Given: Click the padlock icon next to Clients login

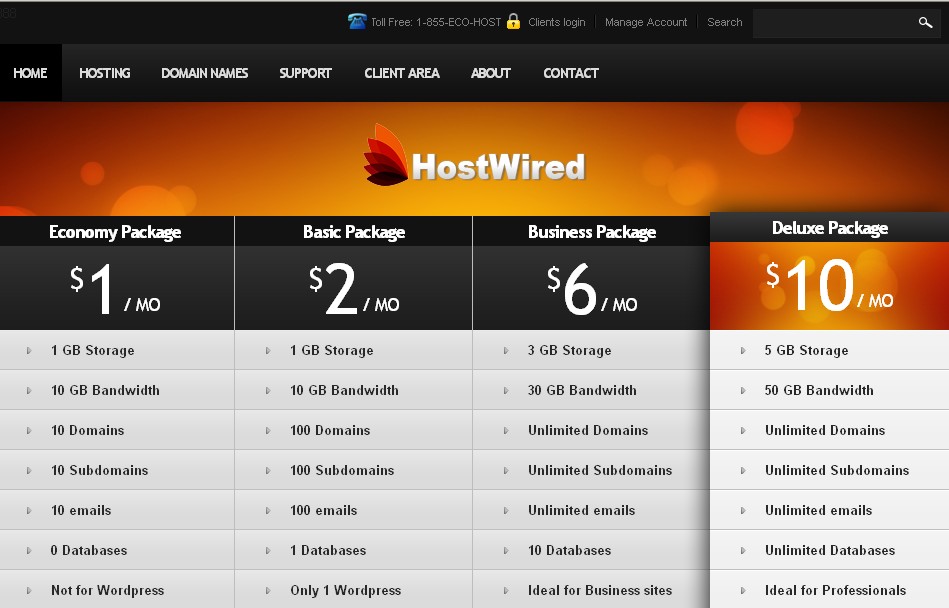Looking at the screenshot, I should [513, 21].
